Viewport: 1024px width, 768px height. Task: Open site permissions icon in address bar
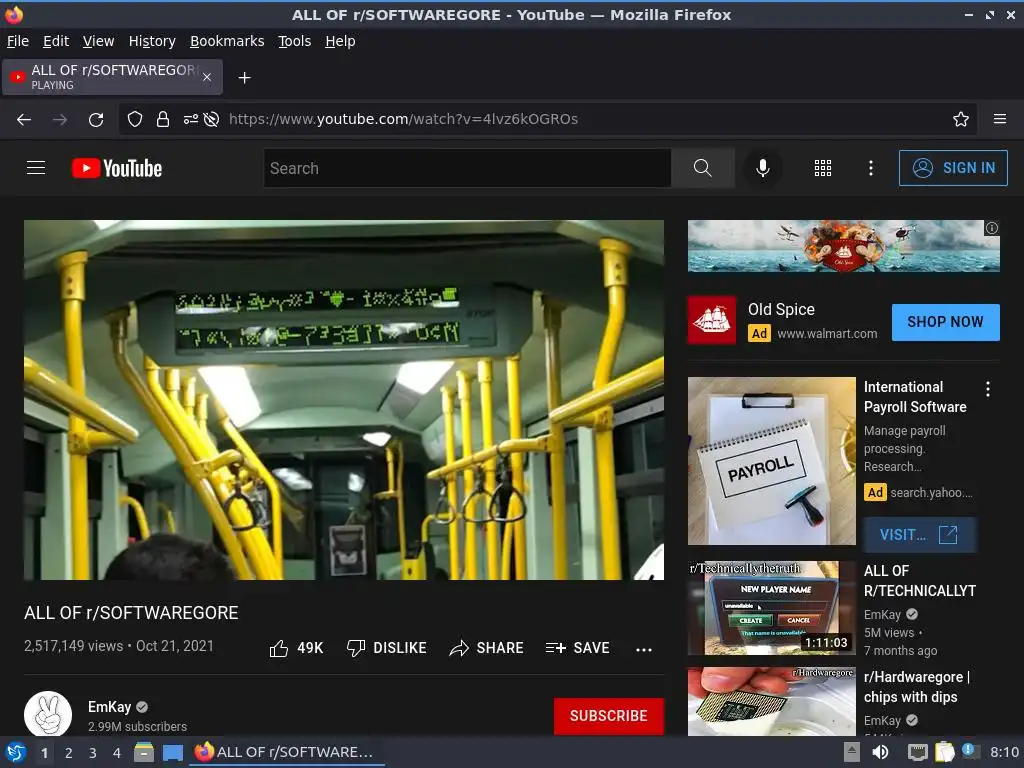tap(190, 119)
